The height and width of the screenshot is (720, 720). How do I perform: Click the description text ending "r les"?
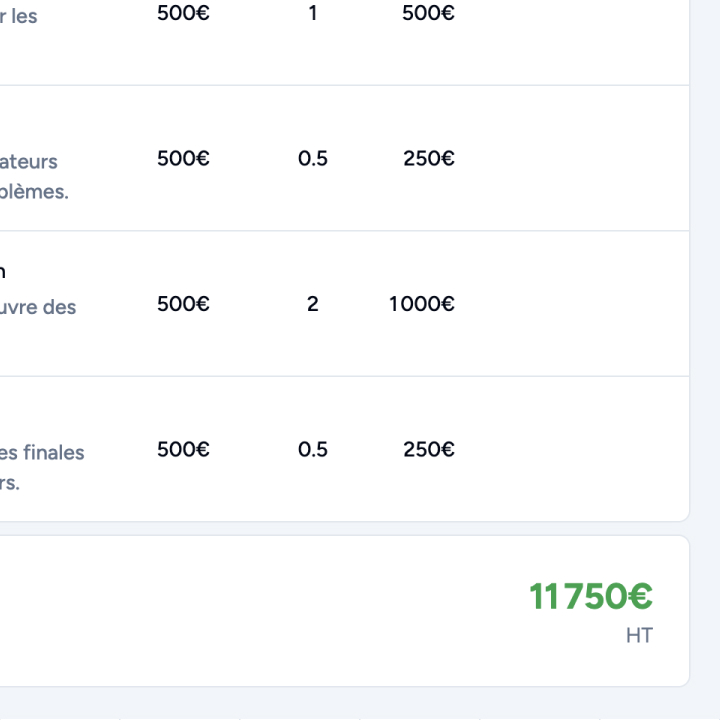(x=18, y=17)
